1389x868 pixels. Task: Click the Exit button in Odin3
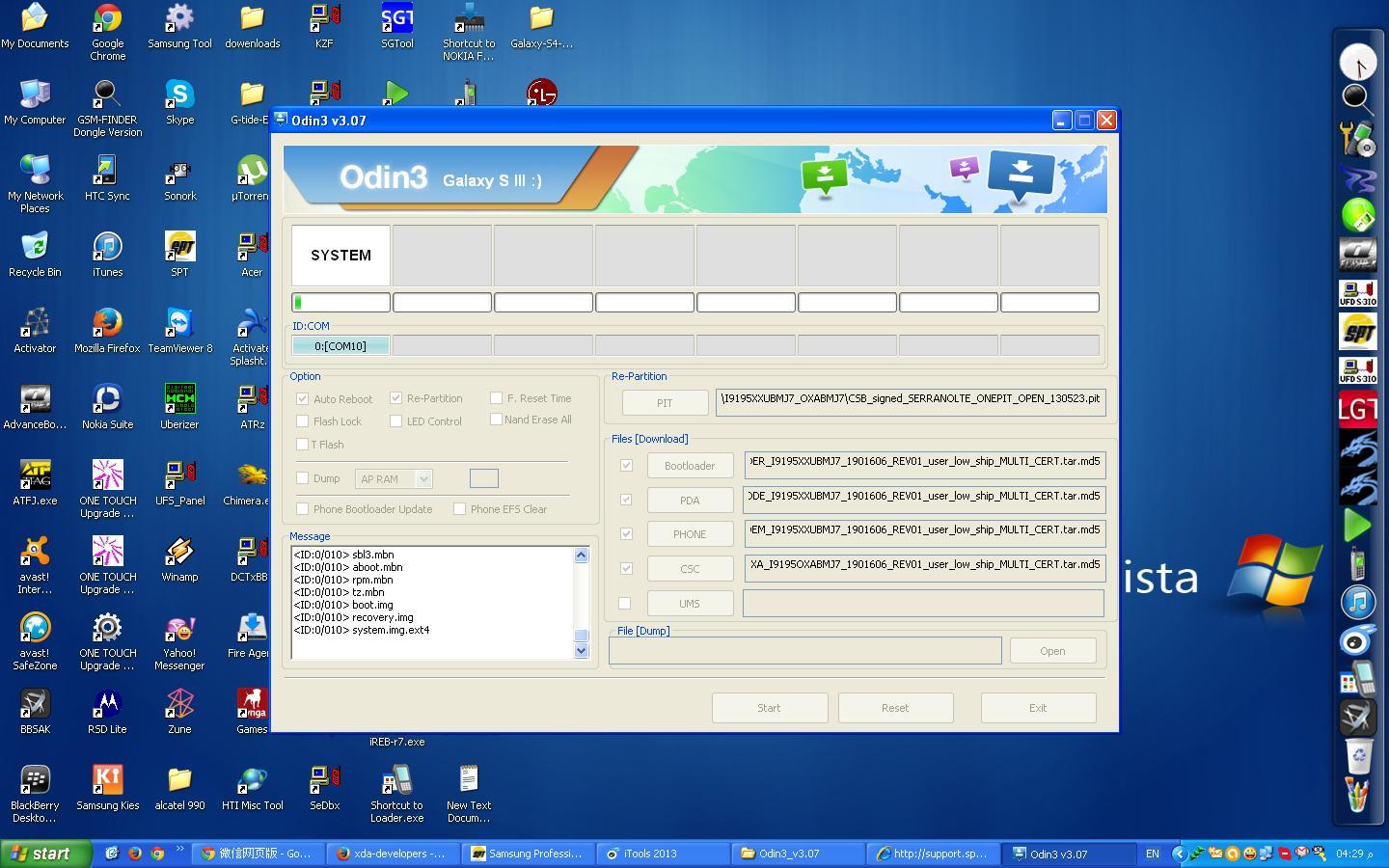tap(1038, 708)
